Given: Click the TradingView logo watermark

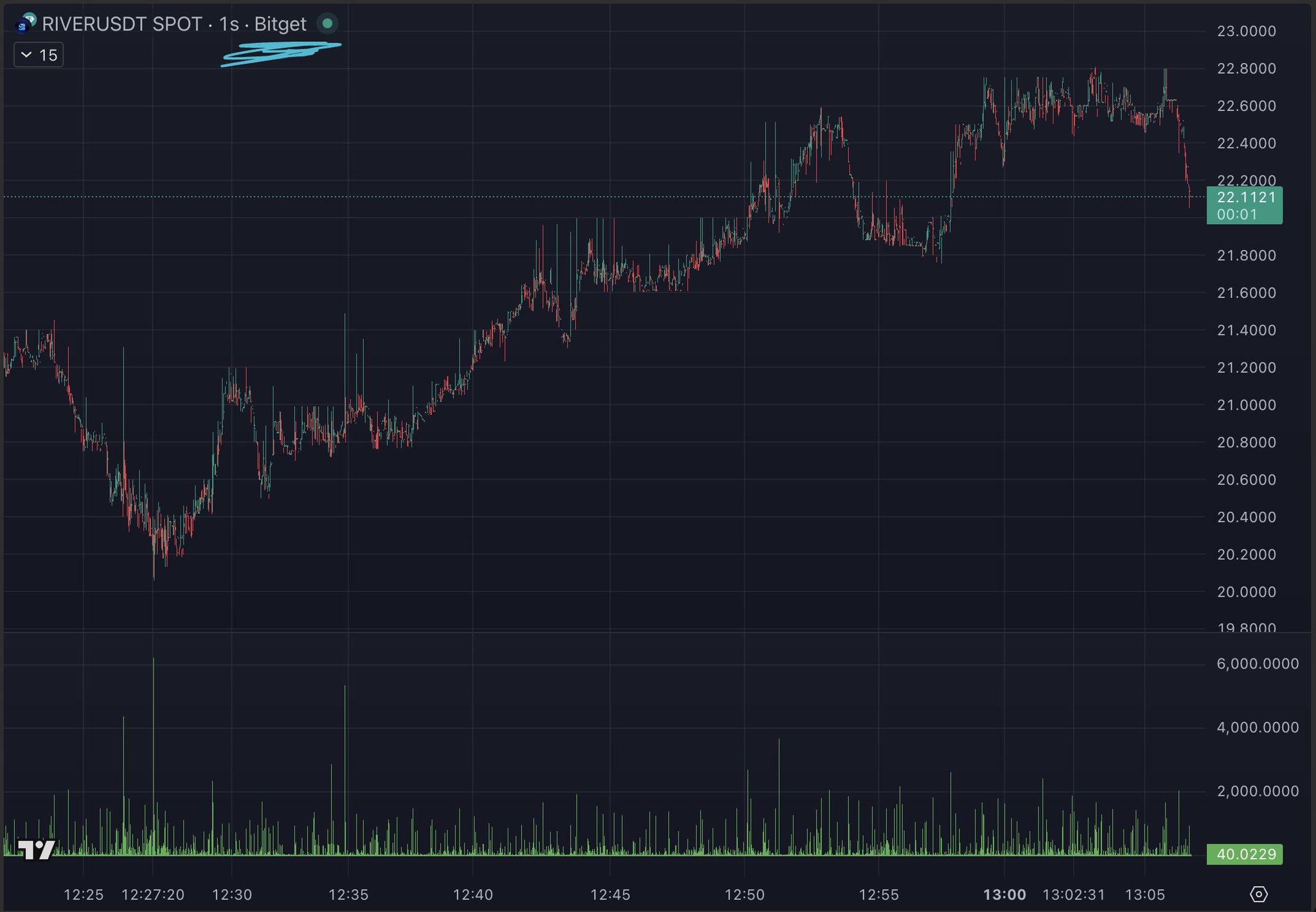Looking at the screenshot, I should [x=36, y=850].
